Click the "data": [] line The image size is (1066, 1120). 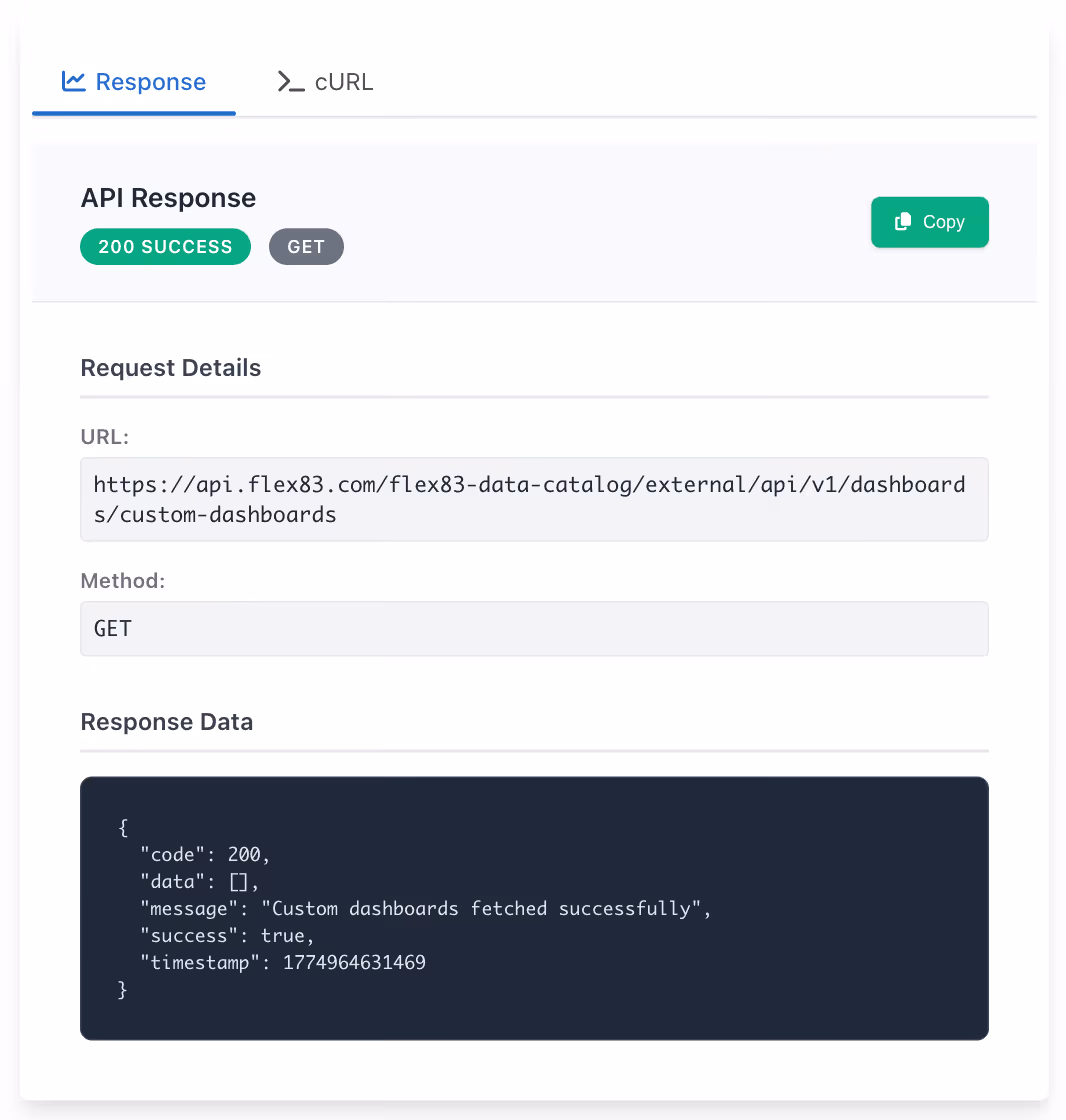pos(199,881)
